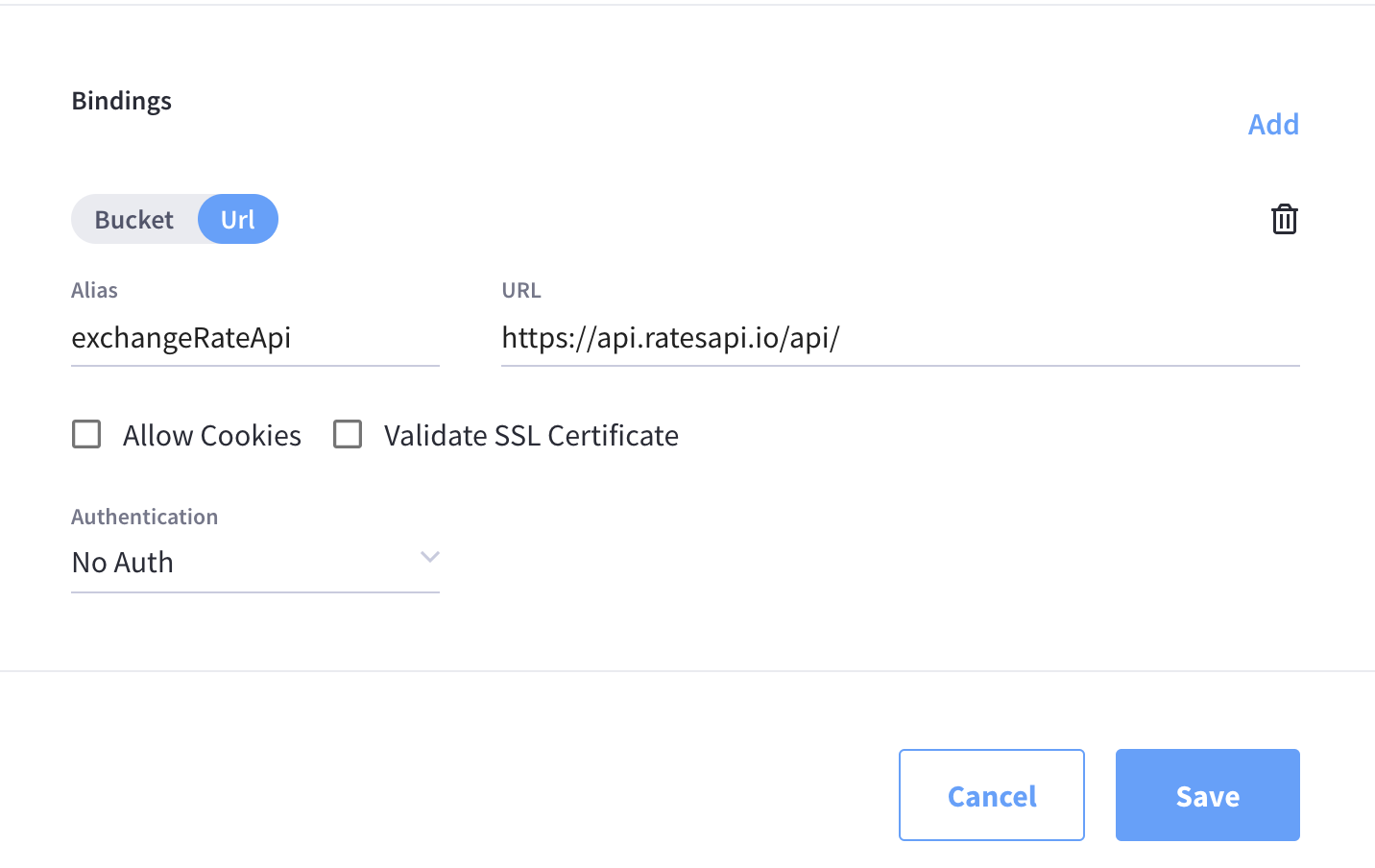Select the Url binding type

(x=238, y=220)
